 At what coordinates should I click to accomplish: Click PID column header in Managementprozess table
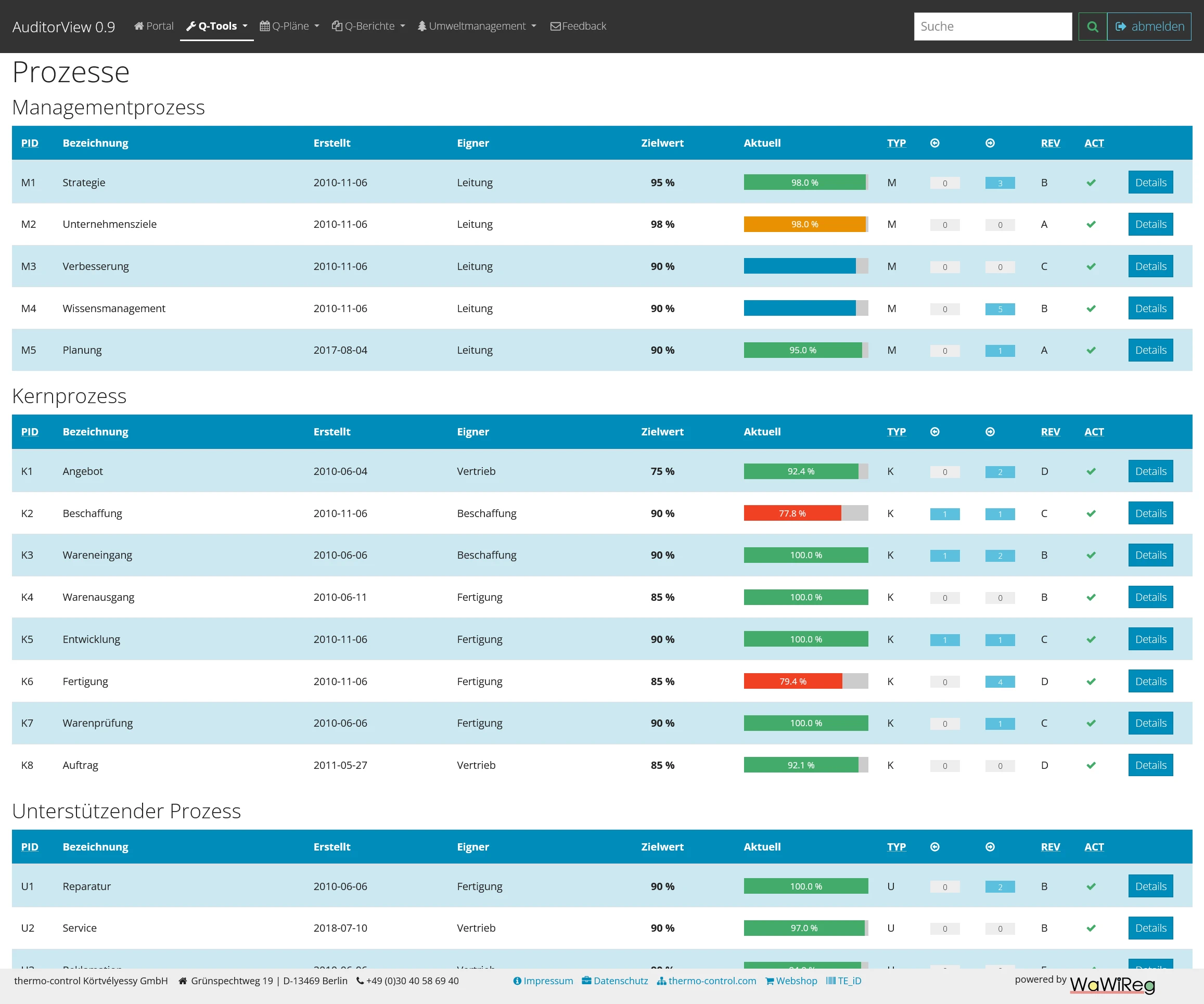click(30, 143)
